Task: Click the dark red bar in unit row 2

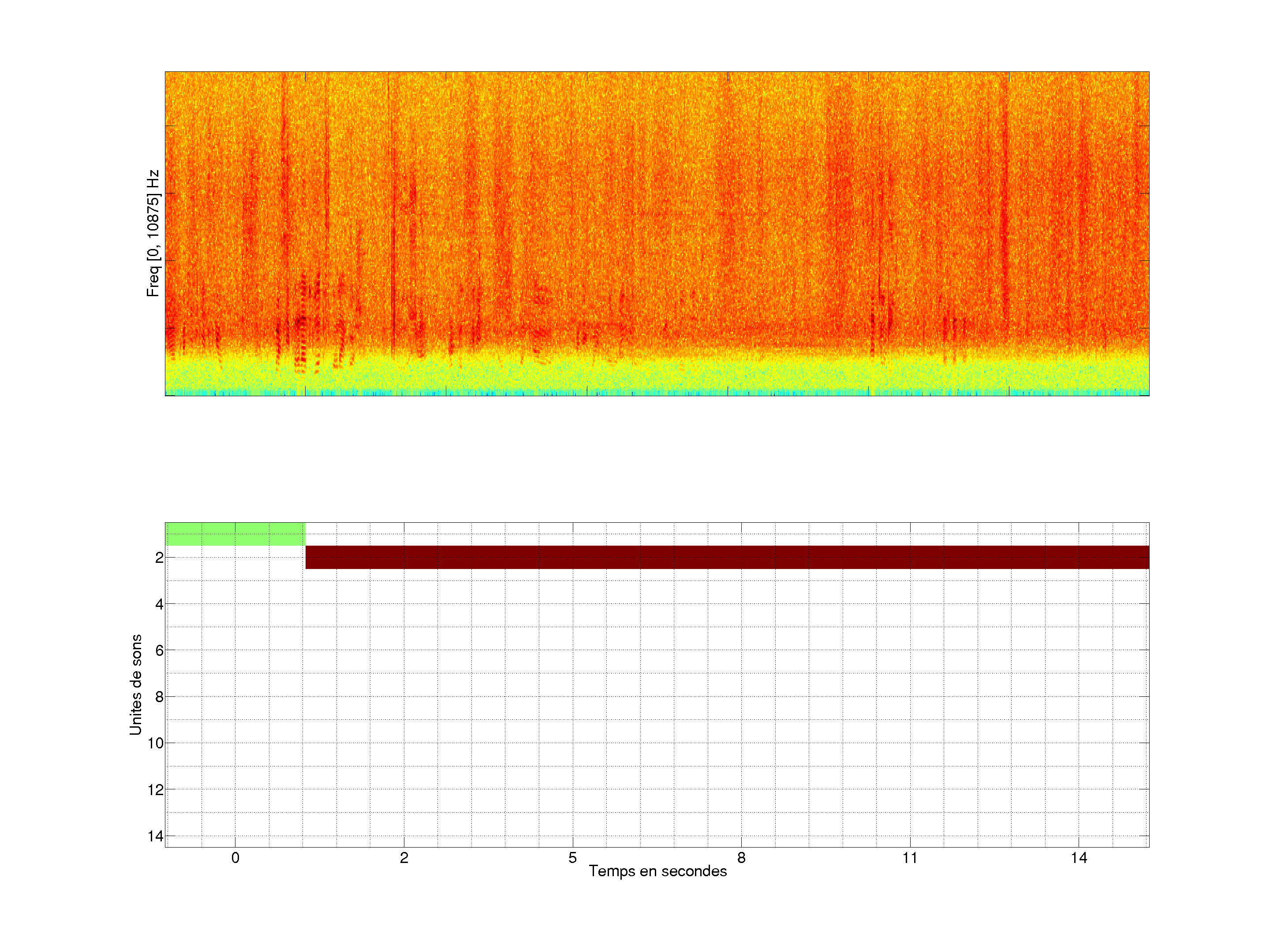Action: point(727,557)
